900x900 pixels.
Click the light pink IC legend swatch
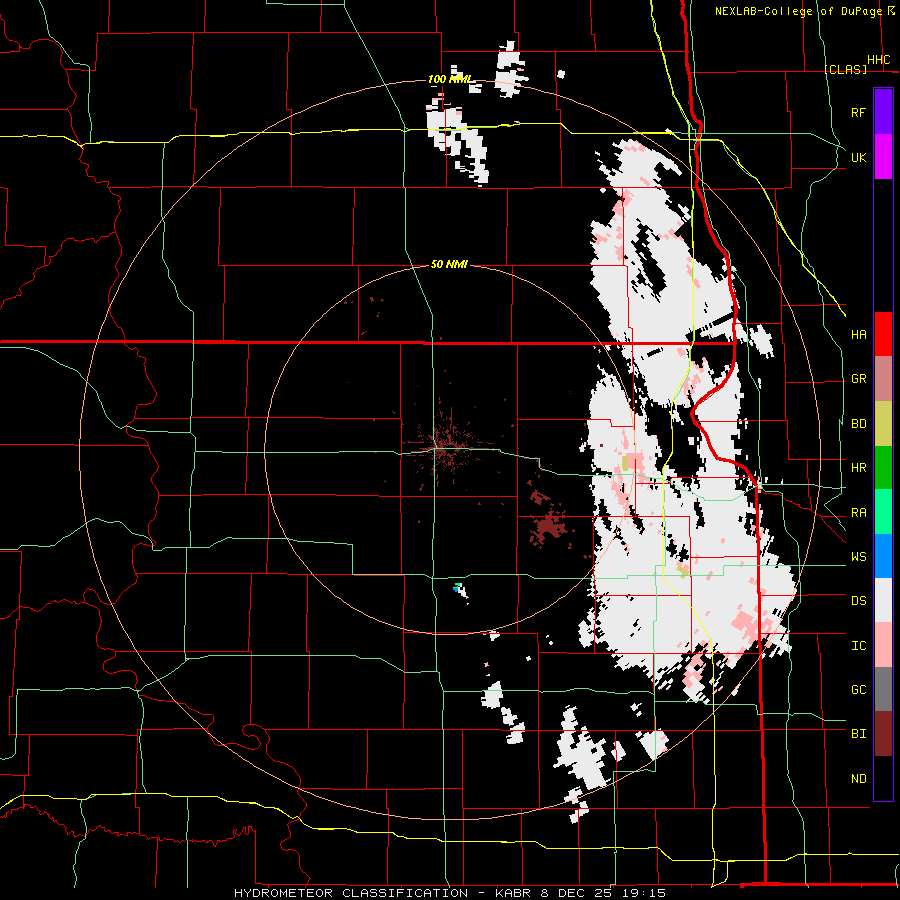point(883,645)
